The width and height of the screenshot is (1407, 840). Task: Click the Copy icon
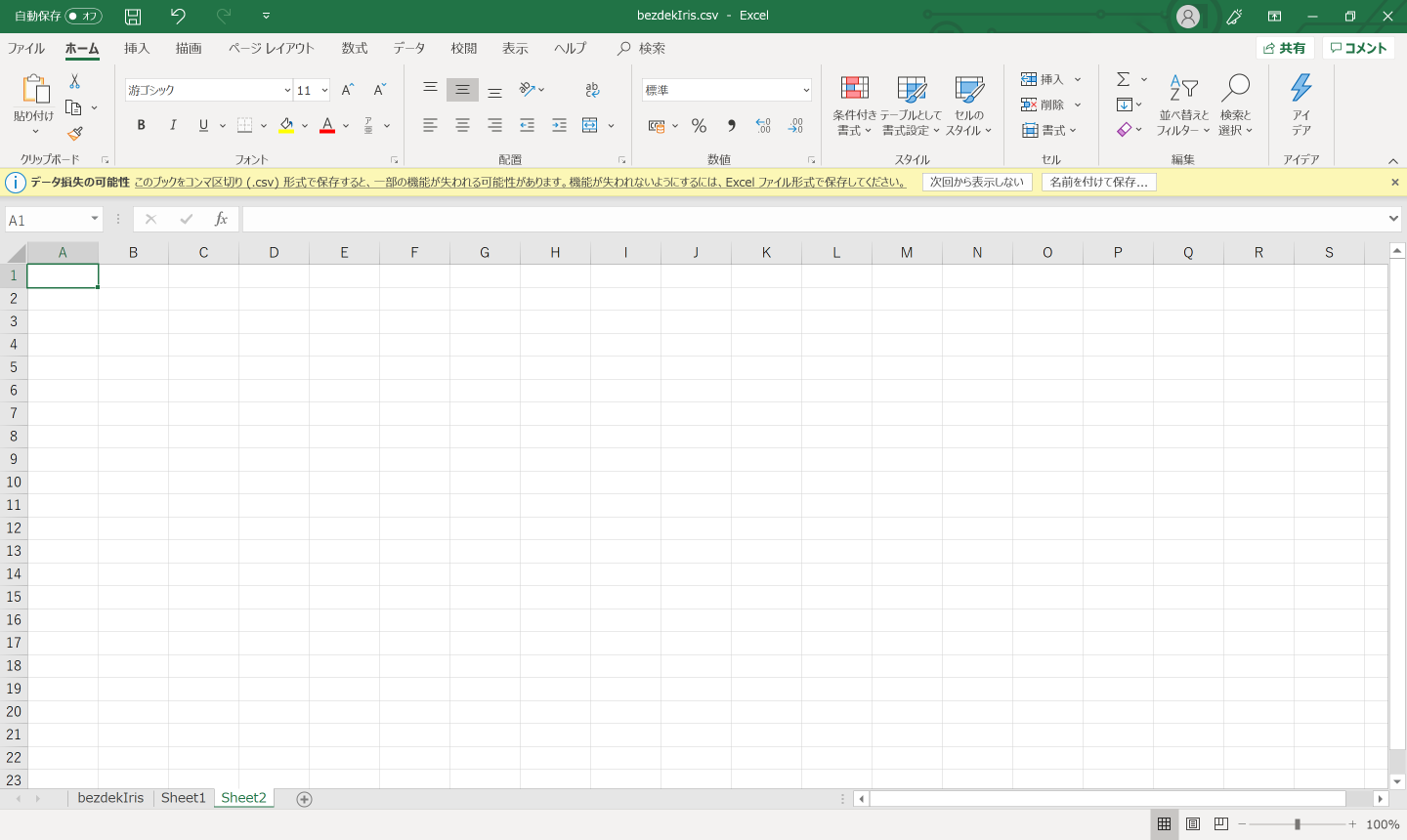[x=73, y=107]
